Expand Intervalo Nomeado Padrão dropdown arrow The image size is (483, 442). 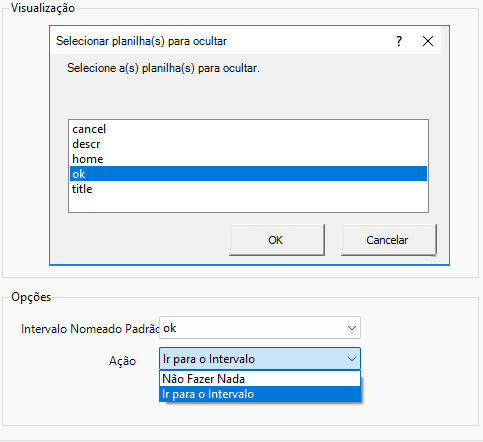point(352,328)
